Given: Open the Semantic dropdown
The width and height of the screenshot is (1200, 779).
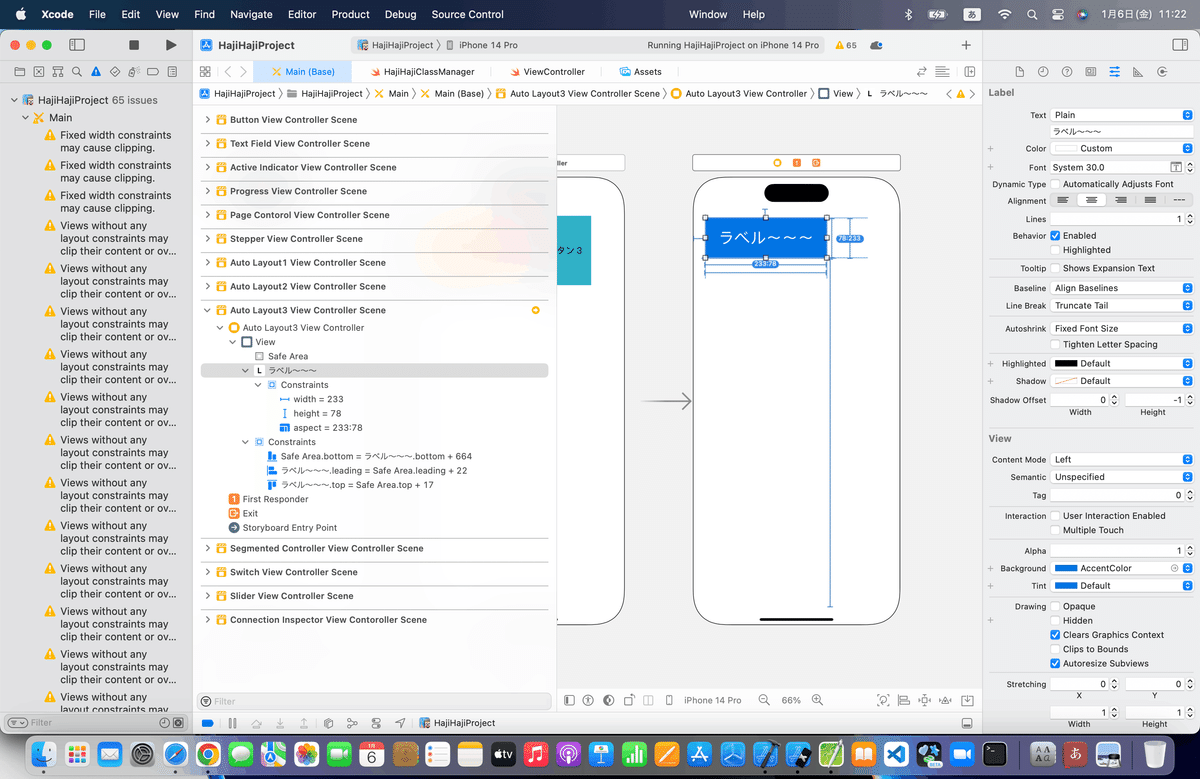Looking at the screenshot, I should click(x=1122, y=477).
